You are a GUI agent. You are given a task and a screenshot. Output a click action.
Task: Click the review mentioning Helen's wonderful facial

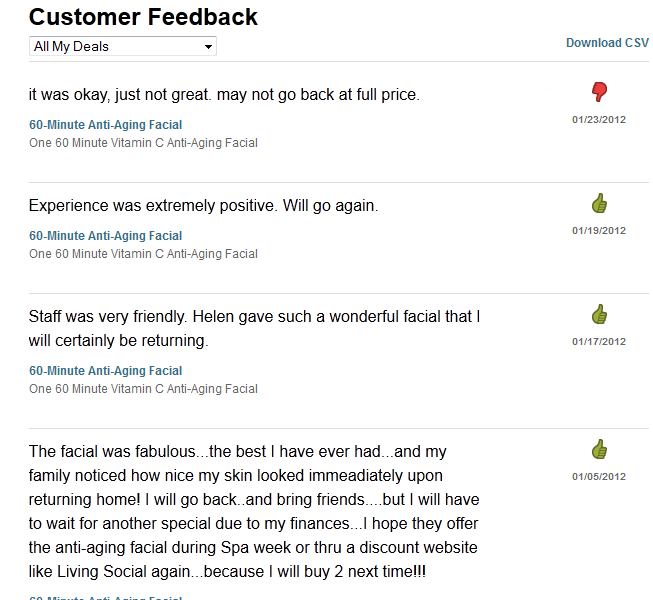[254, 328]
